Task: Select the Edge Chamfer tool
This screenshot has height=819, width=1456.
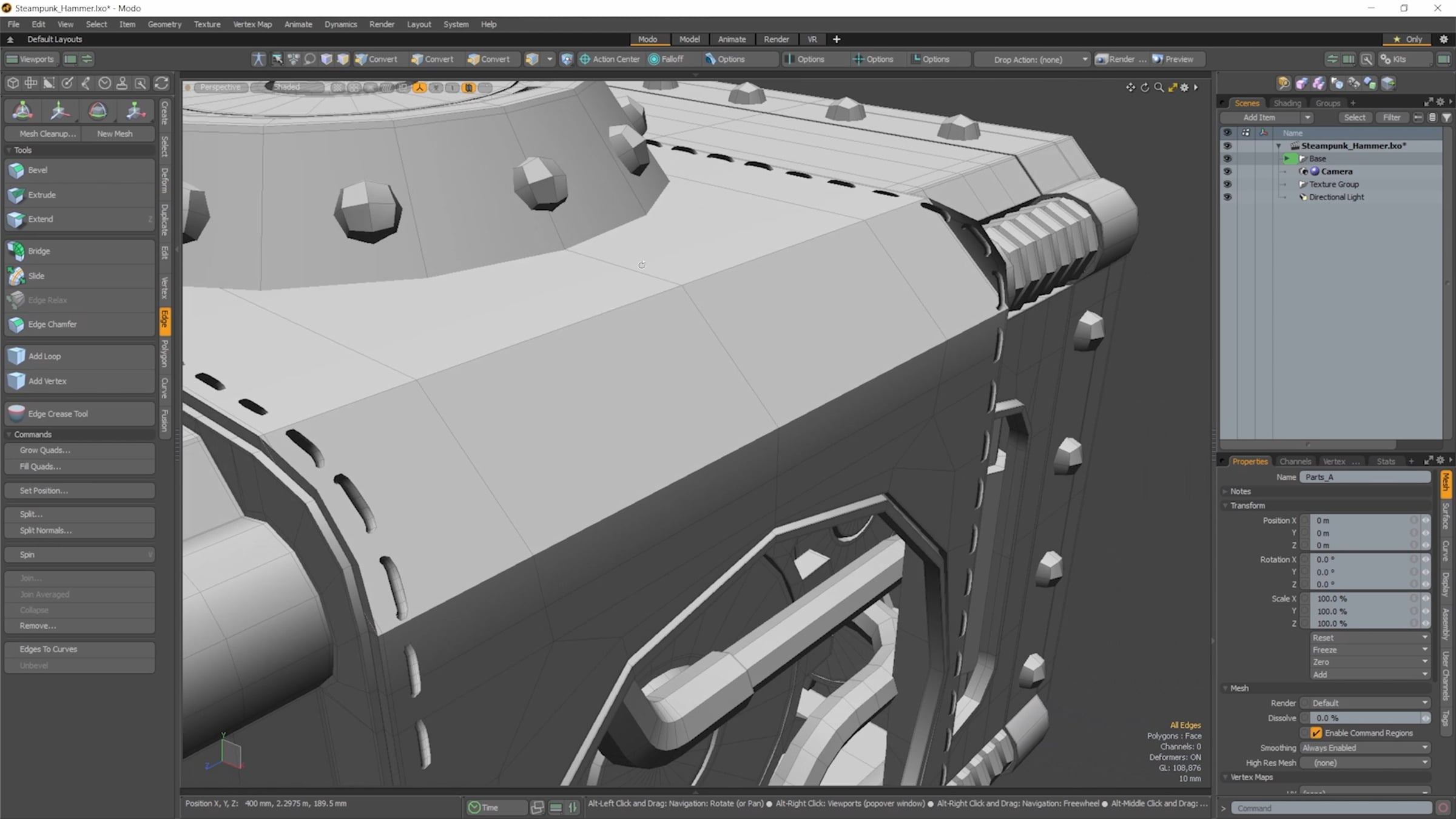Action: click(x=79, y=325)
